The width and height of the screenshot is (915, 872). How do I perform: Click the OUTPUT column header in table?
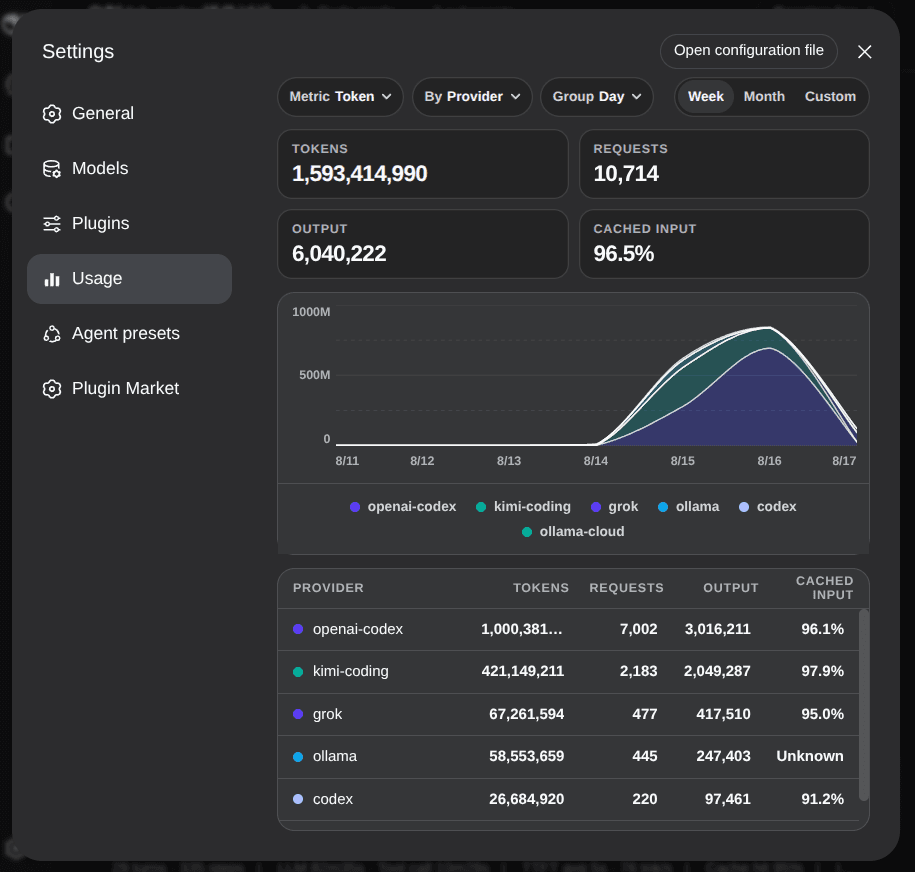point(731,588)
